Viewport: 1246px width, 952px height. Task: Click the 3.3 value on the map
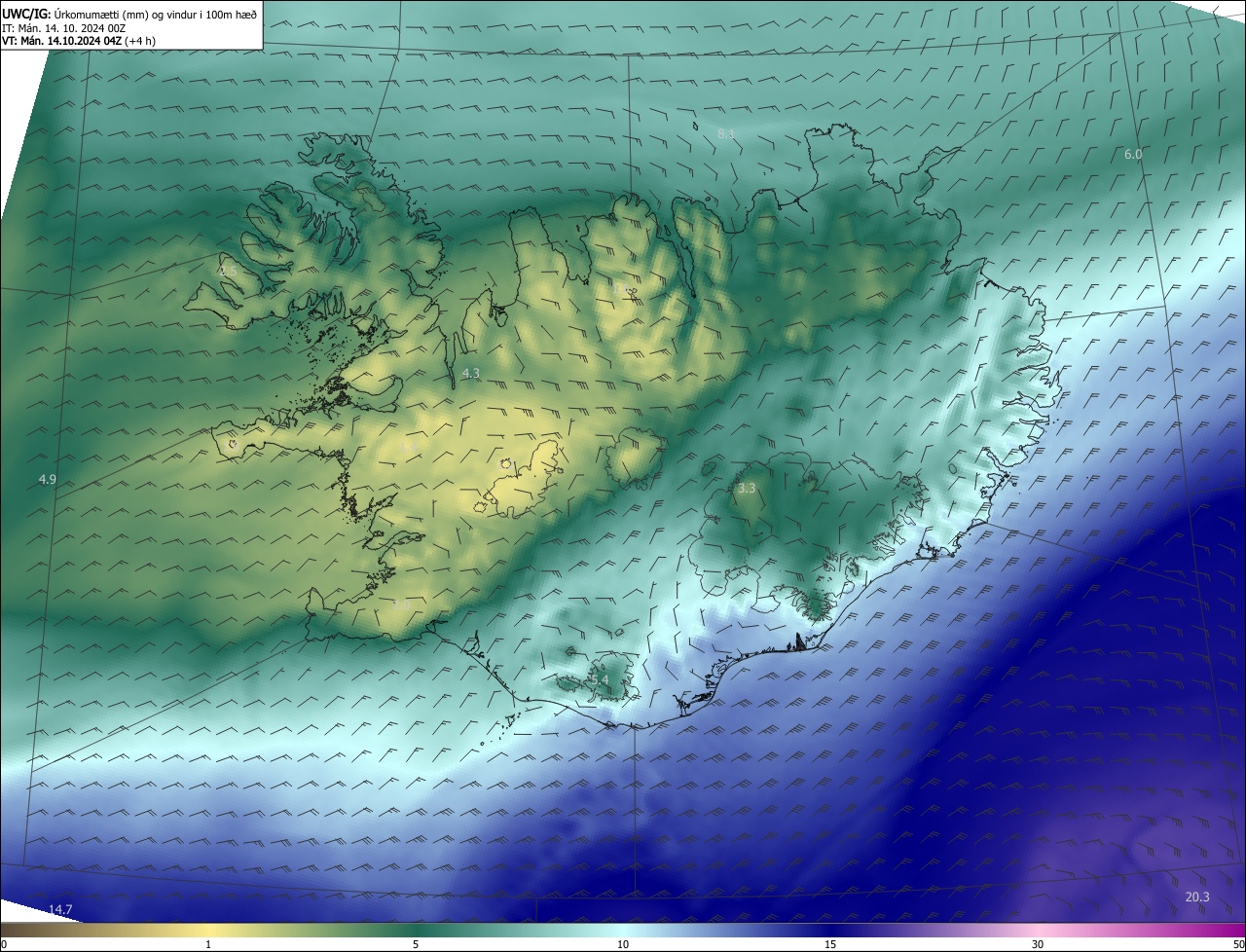(747, 488)
